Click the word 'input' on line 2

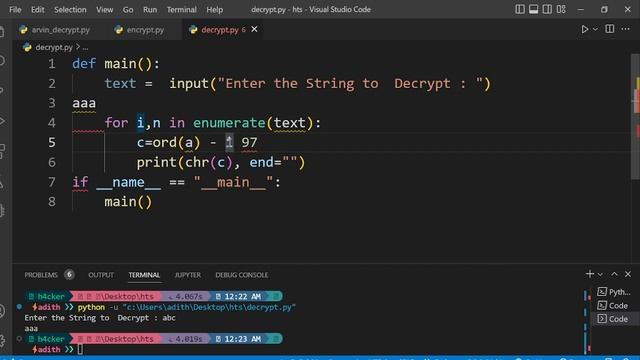[189, 84]
